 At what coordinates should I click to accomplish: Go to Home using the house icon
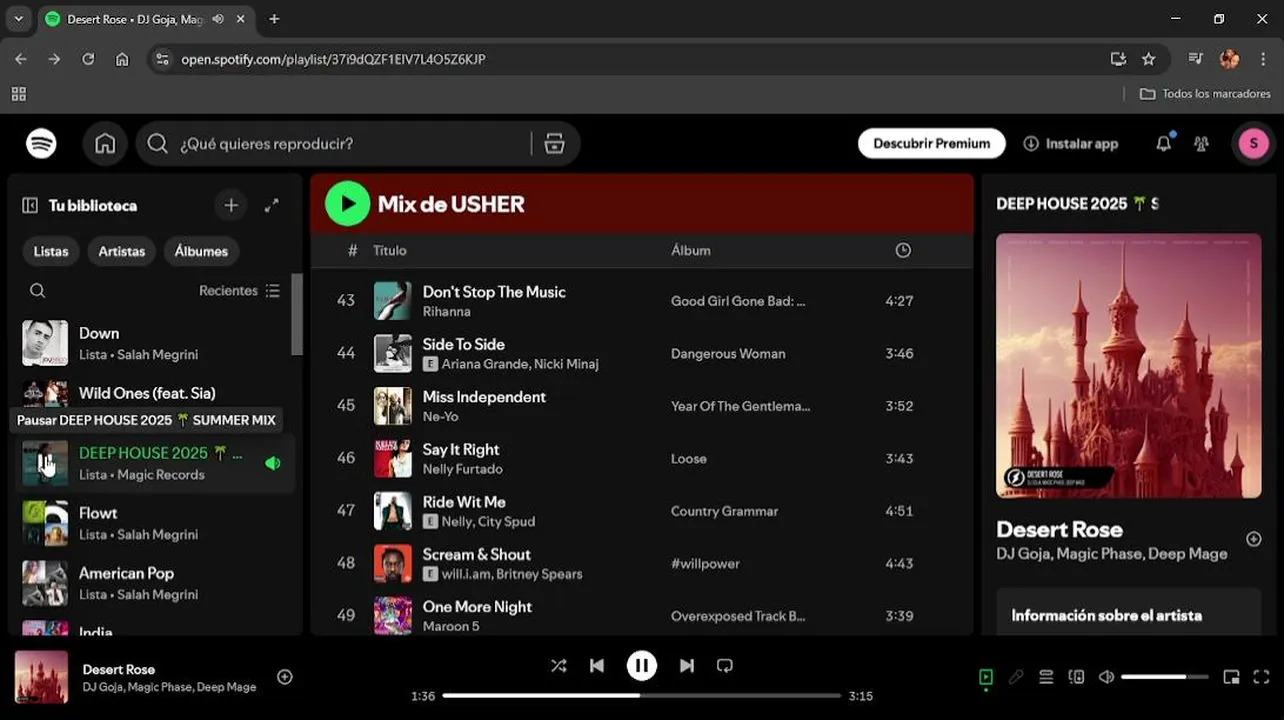click(105, 144)
